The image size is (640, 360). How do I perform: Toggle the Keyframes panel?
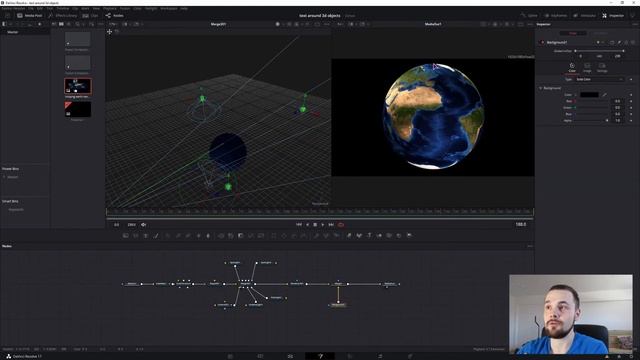[556, 16]
